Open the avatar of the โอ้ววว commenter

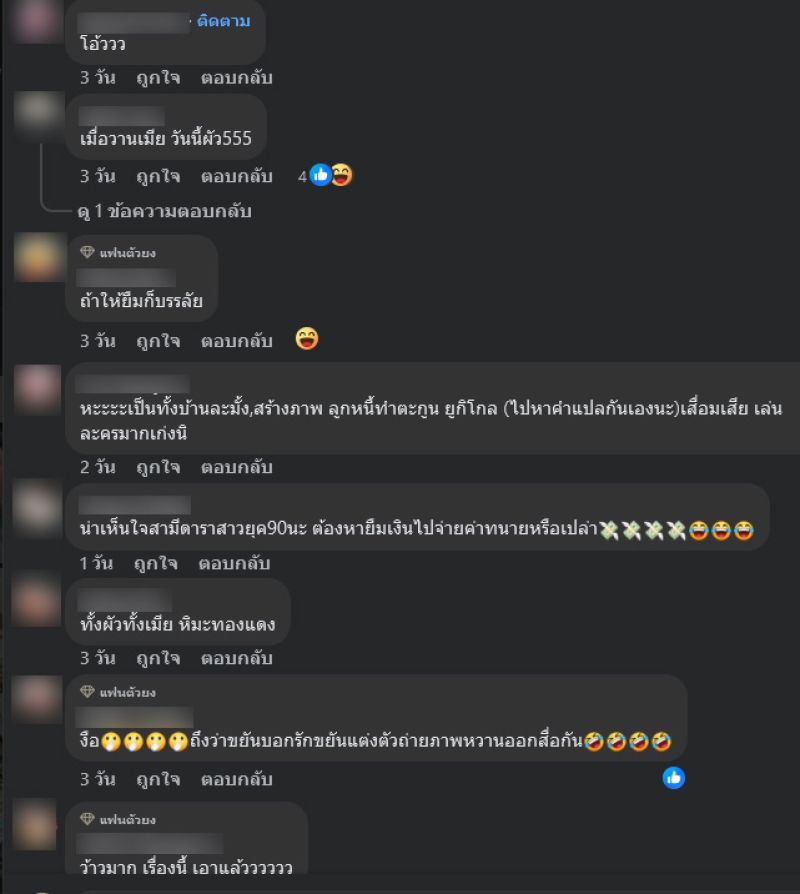(x=37, y=20)
